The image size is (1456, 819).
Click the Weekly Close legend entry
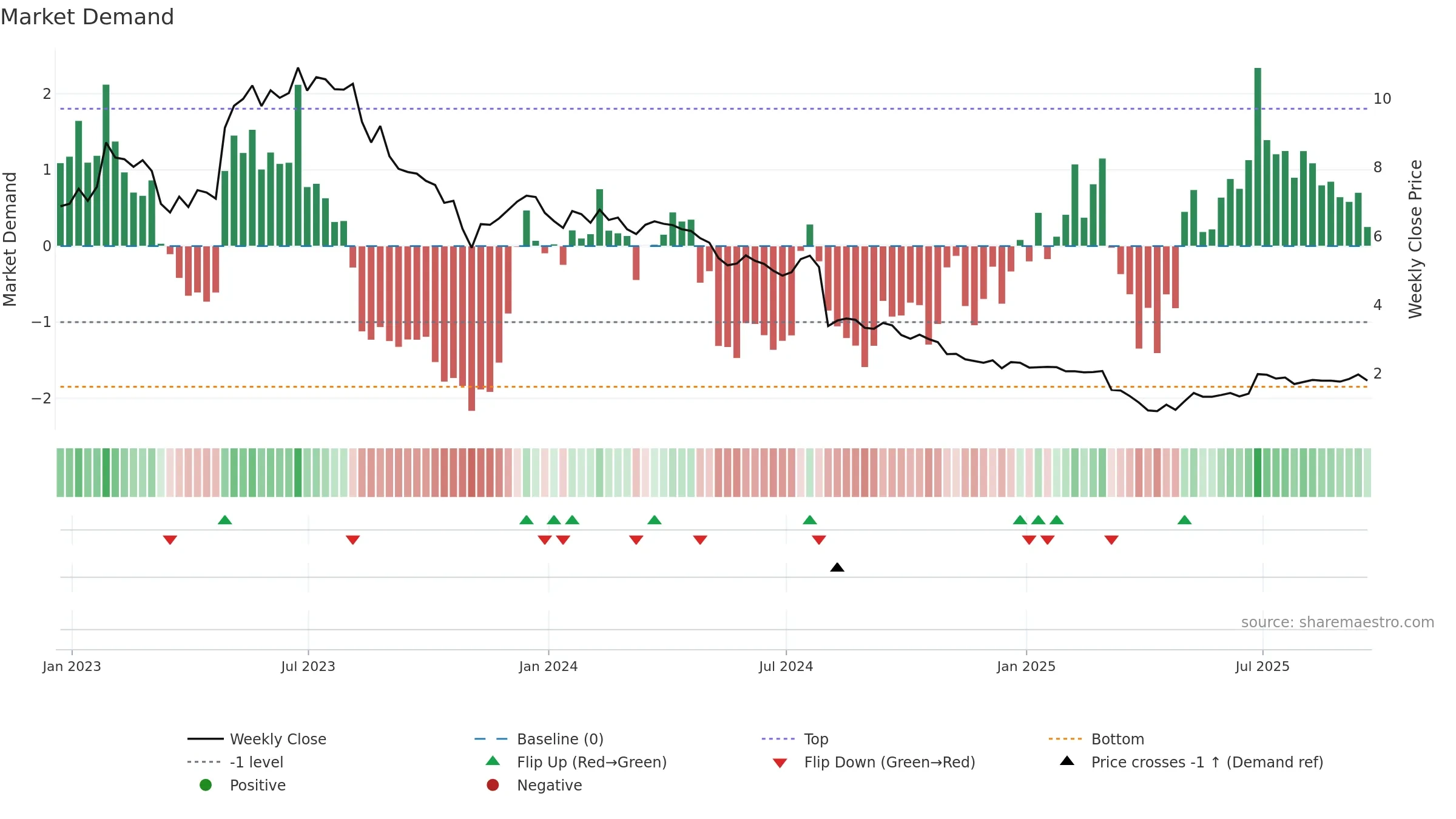(257, 739)
